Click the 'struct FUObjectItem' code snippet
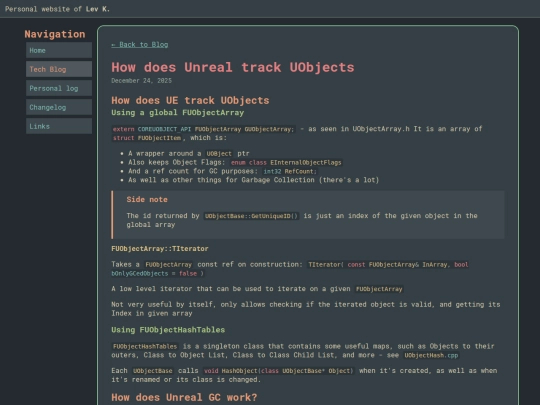 pyautogui.click(x=147, y=138)
